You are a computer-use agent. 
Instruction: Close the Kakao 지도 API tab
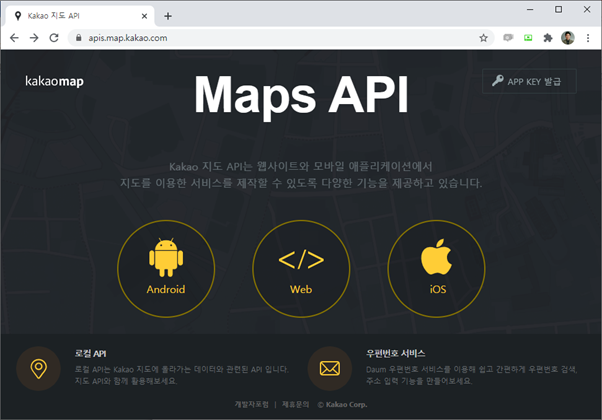pos(144,16)
